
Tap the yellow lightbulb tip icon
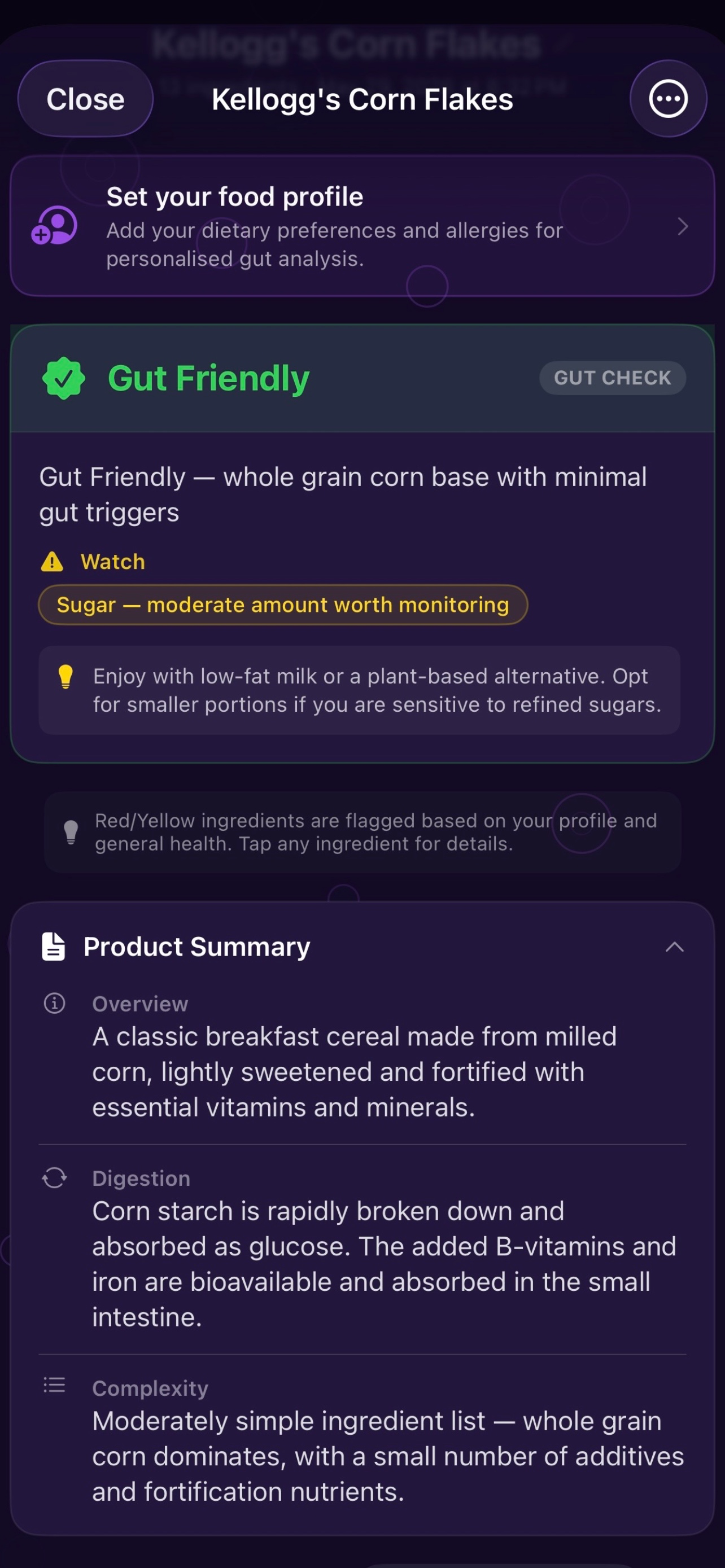[65, 677]
